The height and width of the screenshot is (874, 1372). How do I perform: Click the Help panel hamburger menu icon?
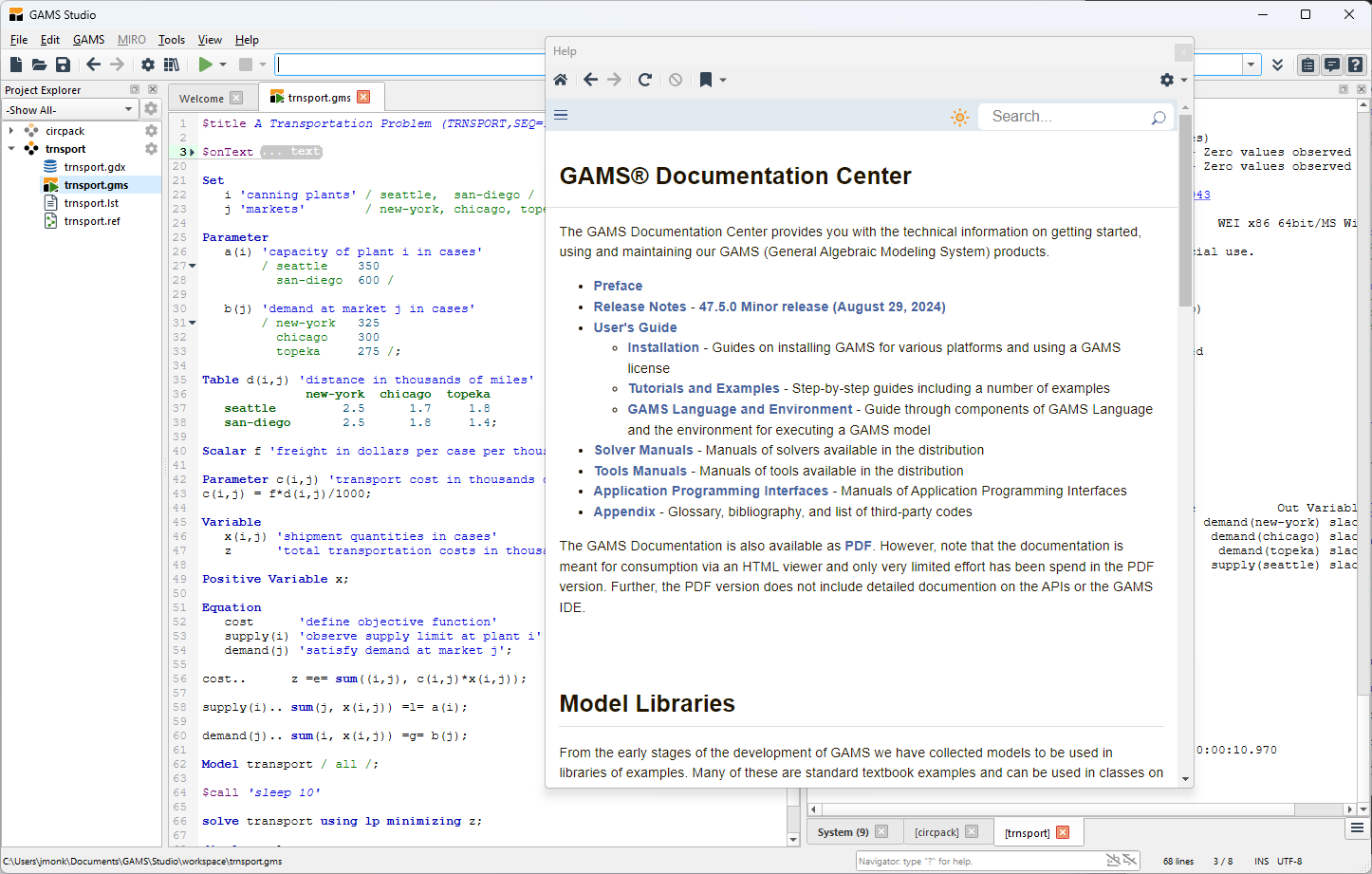pyautogui.click(x=561, y=115)
